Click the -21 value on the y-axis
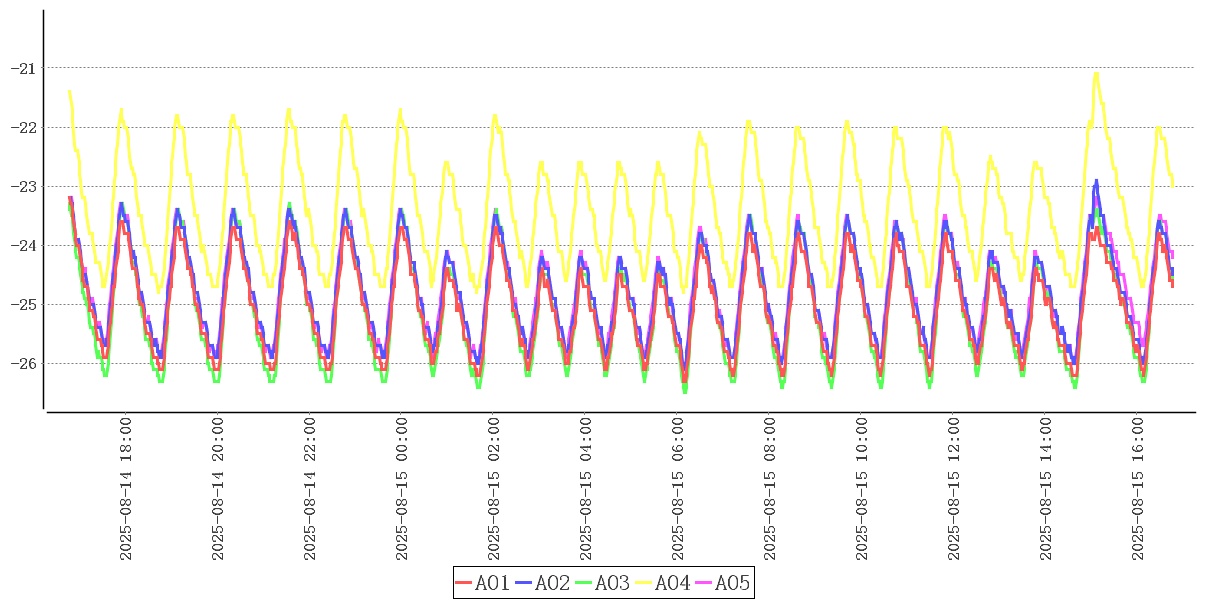Viewport: 1207px width, 600px height. [x=21, y=68]
